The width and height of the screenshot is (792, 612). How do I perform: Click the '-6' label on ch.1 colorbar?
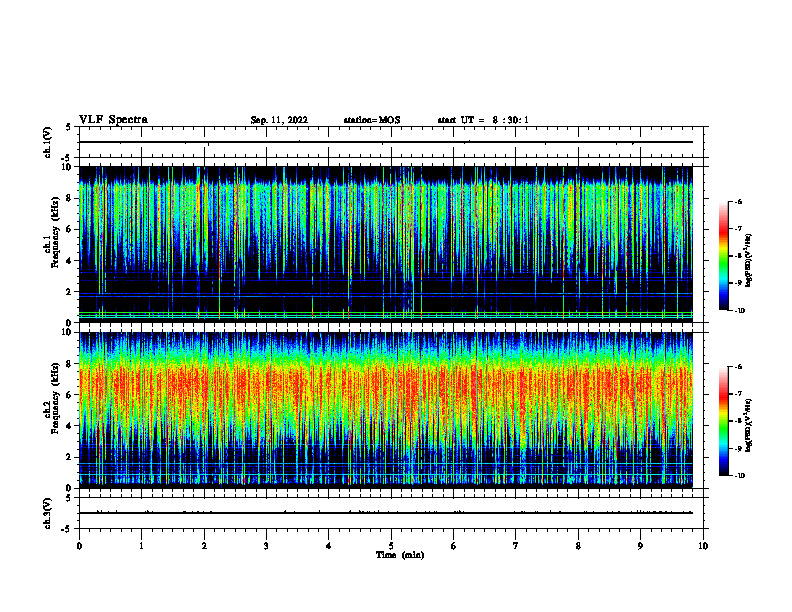[x=738, y=201]
